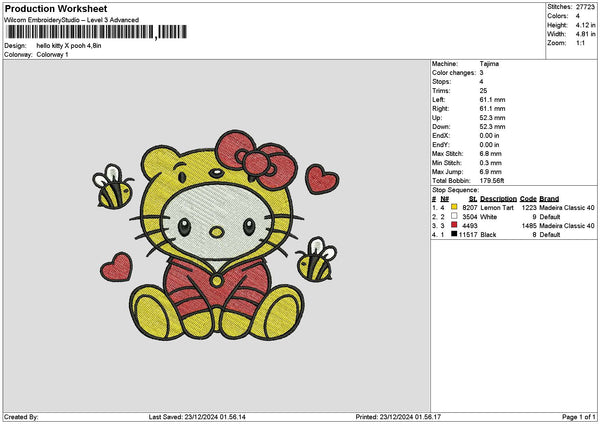This screenshot has height=424, width=600.
Task: Click the 'Colorway 1' value
Action: pos(52,55)
